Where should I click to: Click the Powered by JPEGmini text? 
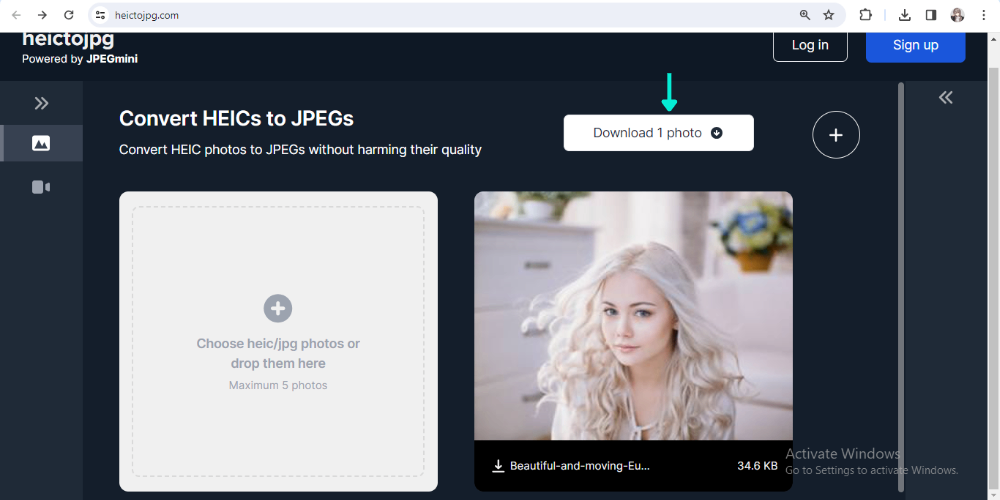pyautogui.click(x=80, y=59)
